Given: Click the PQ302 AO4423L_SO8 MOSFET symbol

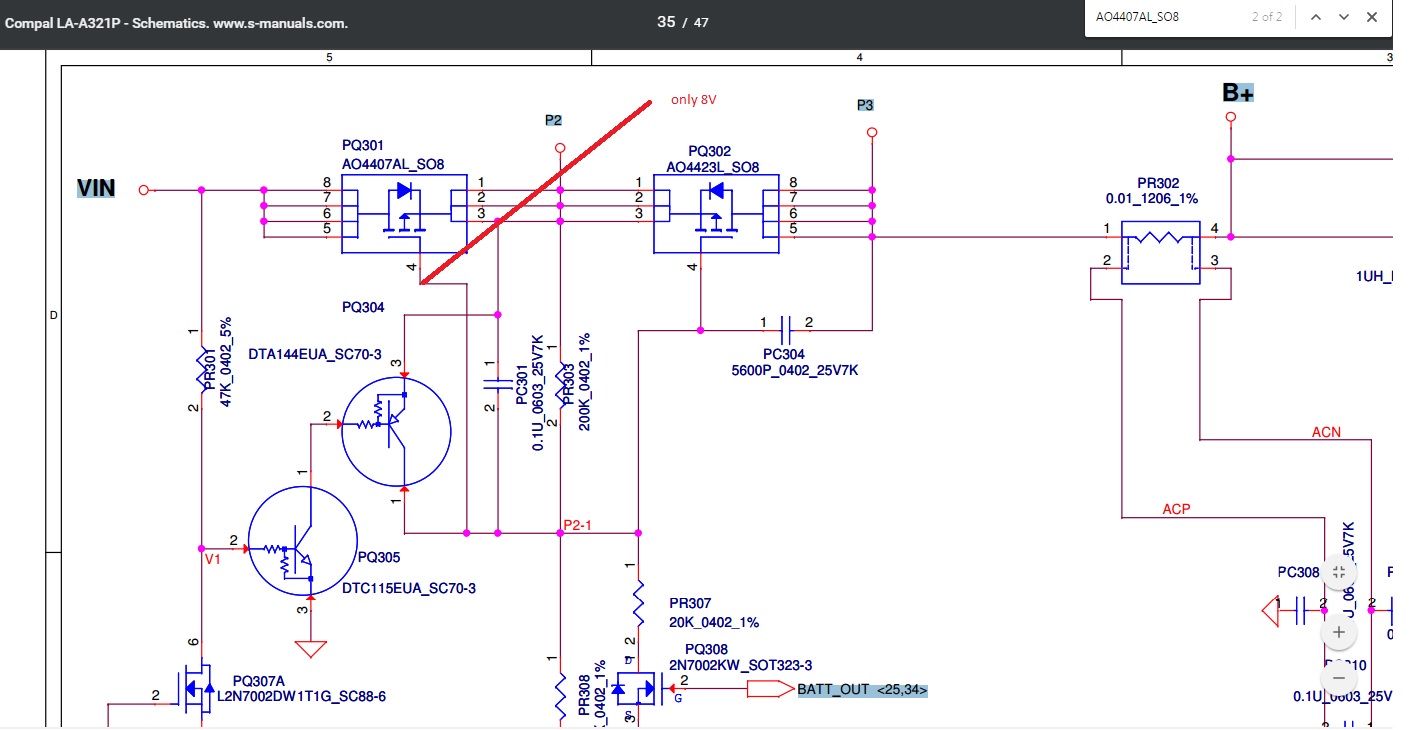Looking at the screenshot, I should click(716, 214).
